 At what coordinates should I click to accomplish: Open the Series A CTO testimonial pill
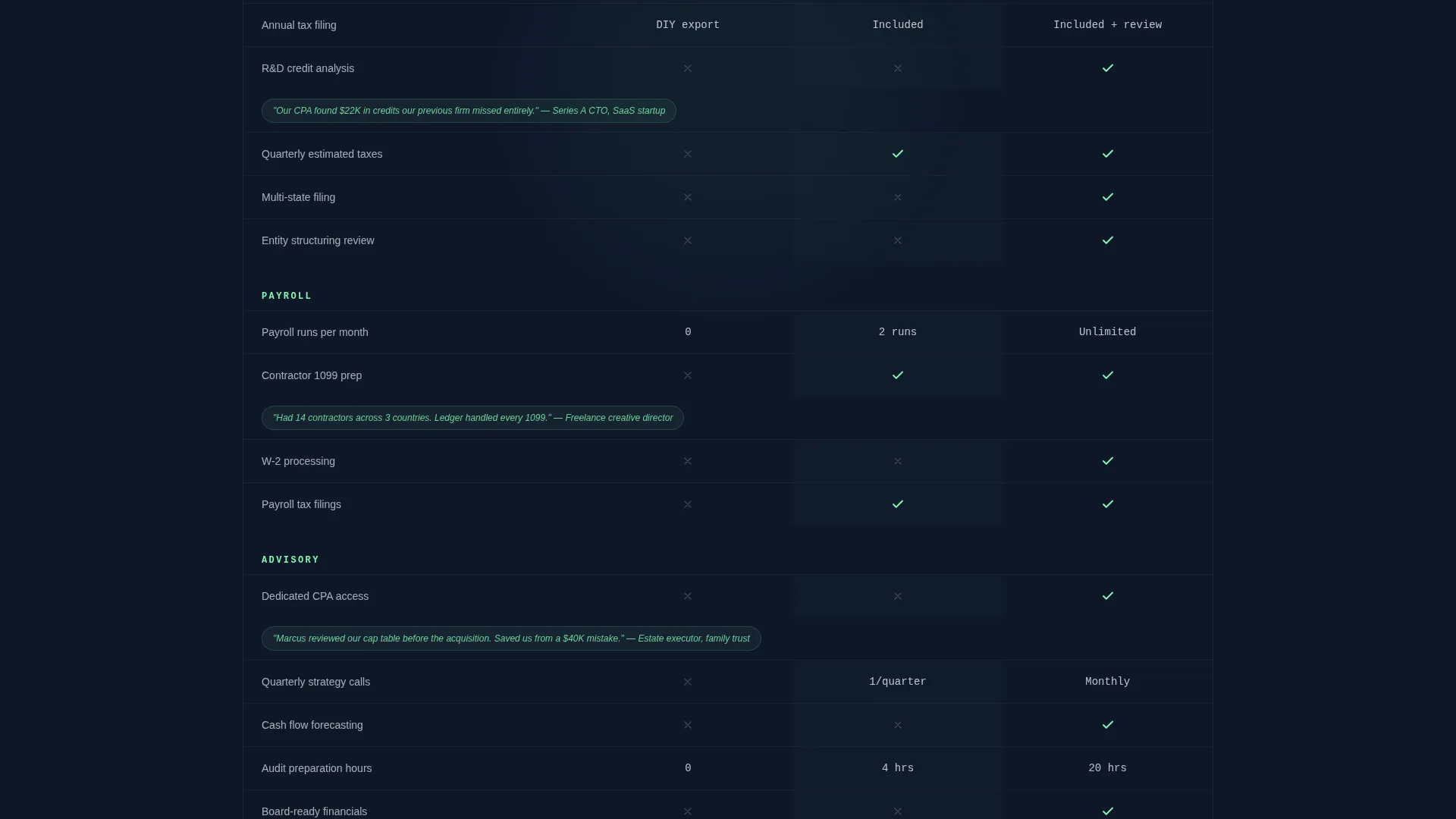tap(469, 111)
